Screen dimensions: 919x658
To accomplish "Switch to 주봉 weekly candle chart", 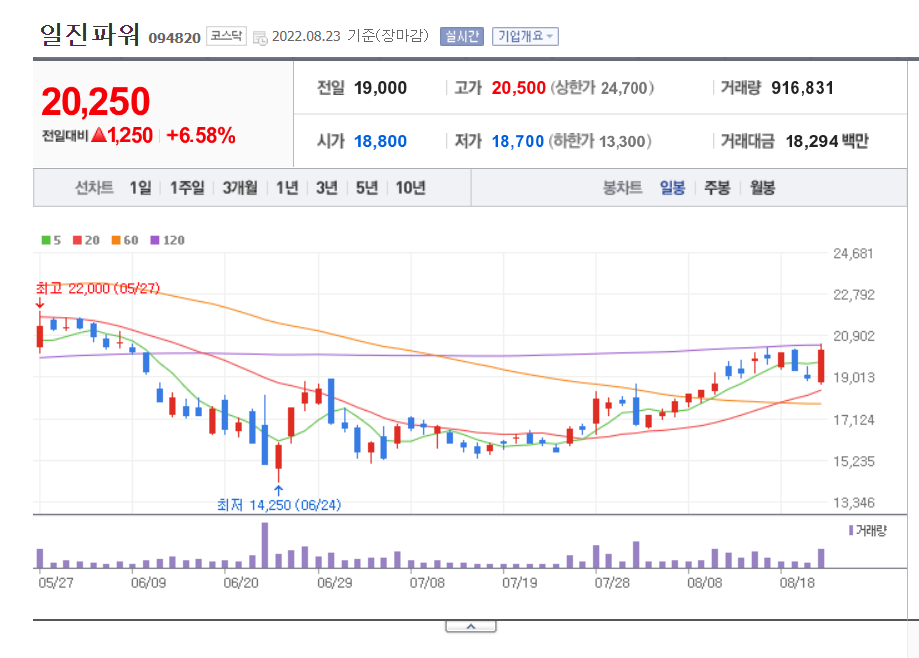I will (717, 188).
